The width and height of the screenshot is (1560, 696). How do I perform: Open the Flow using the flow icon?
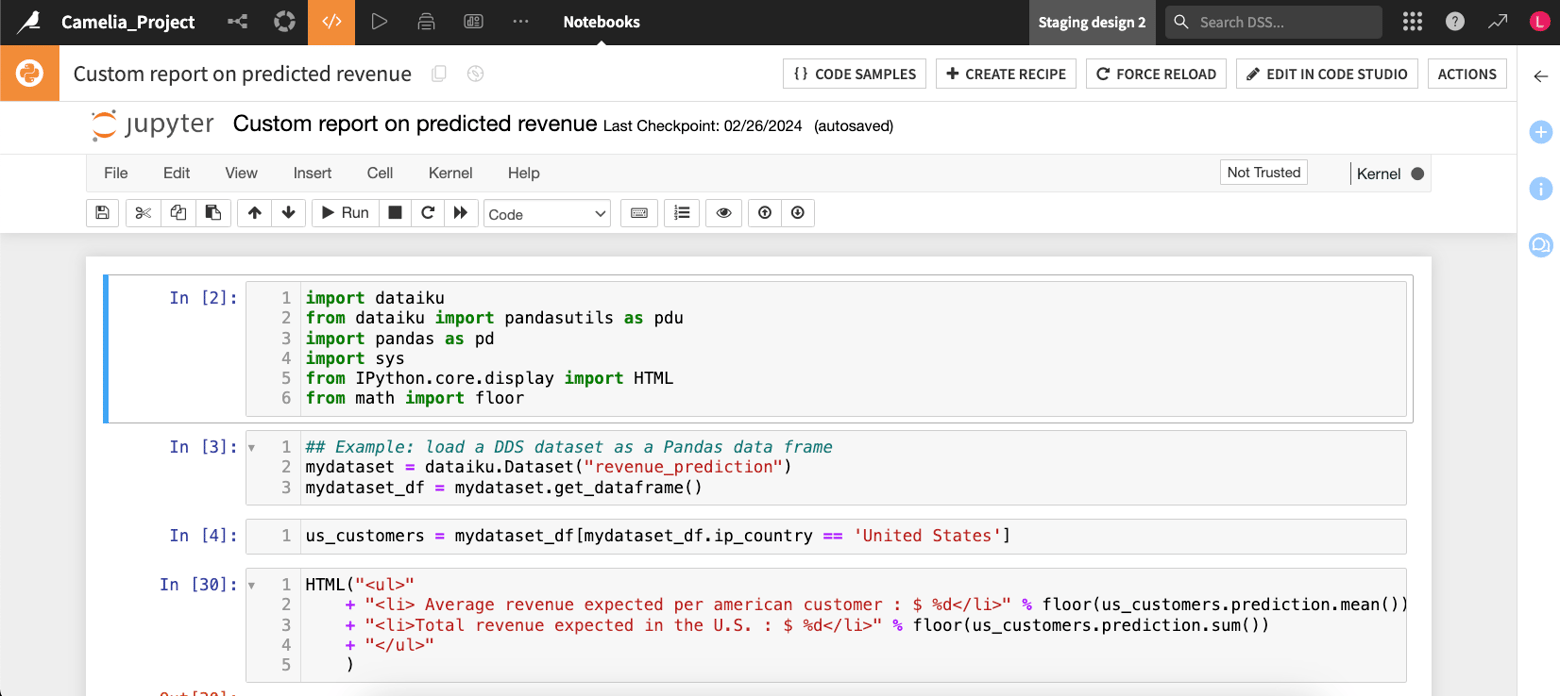click(x=238, y=22)
